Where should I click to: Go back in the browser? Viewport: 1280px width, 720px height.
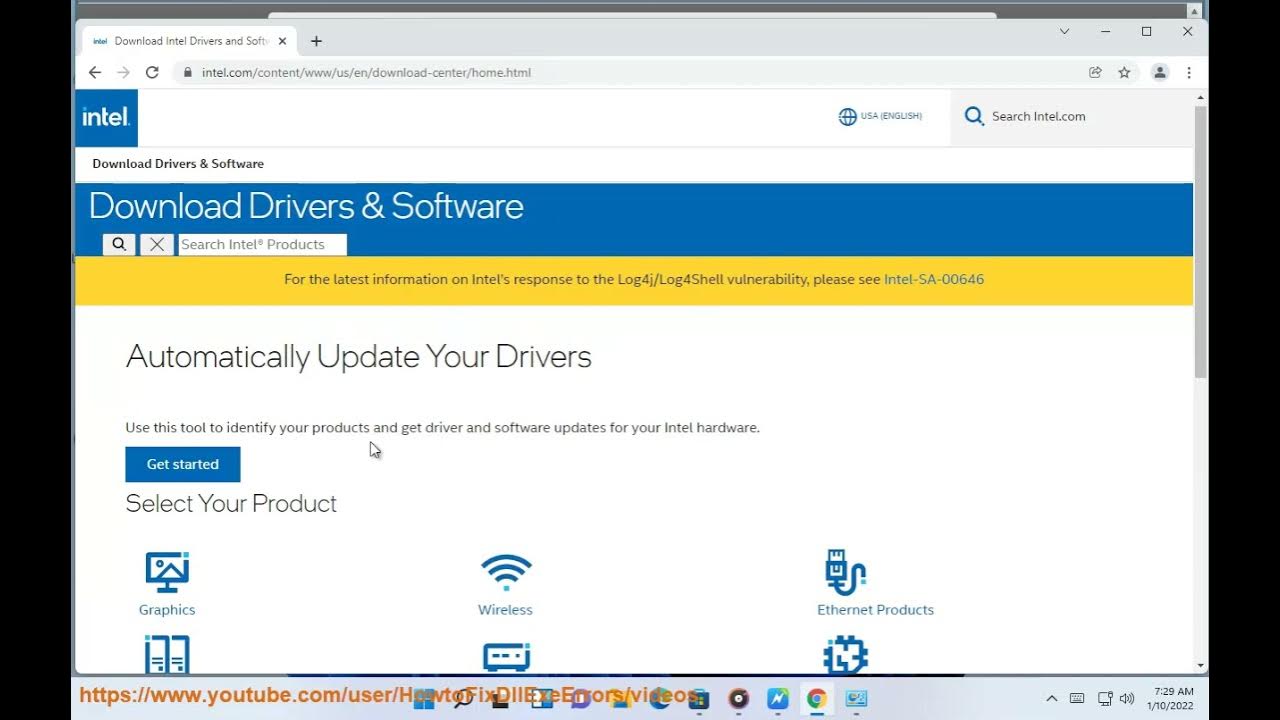click(x=95, y=72)
